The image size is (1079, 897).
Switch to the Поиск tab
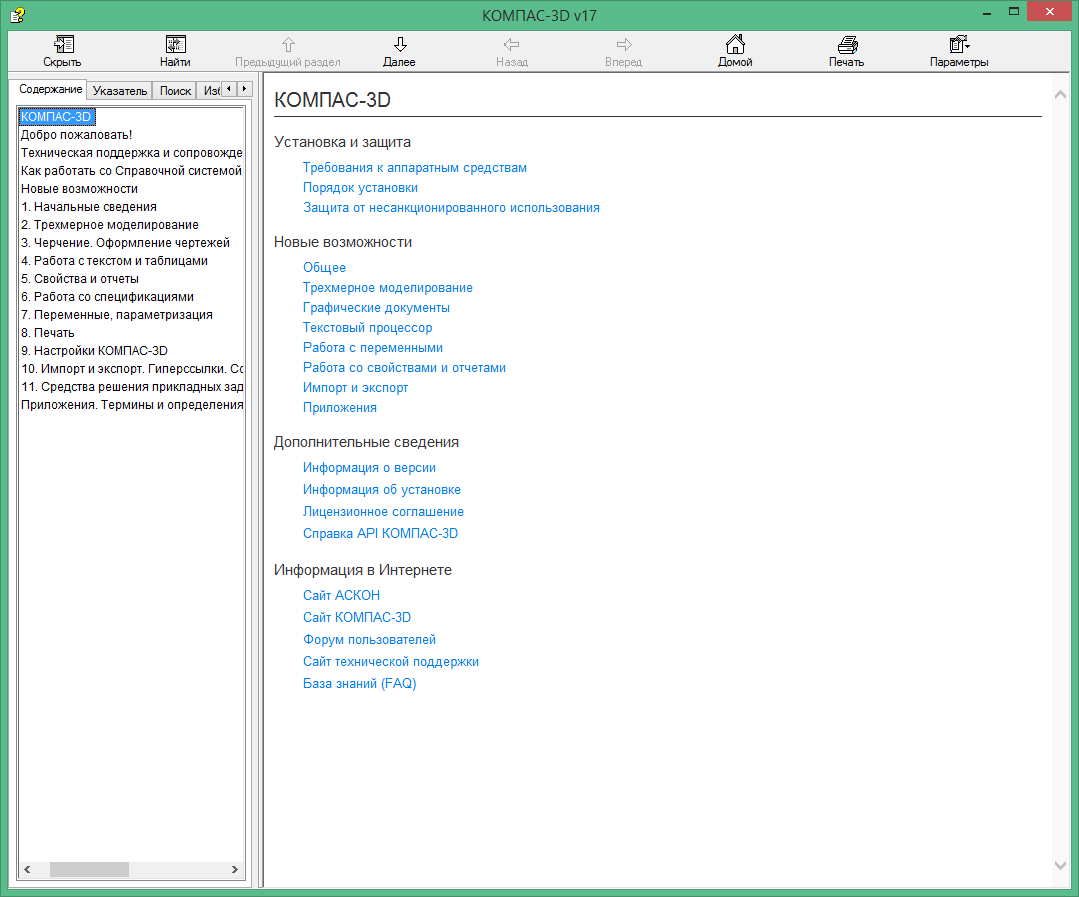[x=175, y=91]
